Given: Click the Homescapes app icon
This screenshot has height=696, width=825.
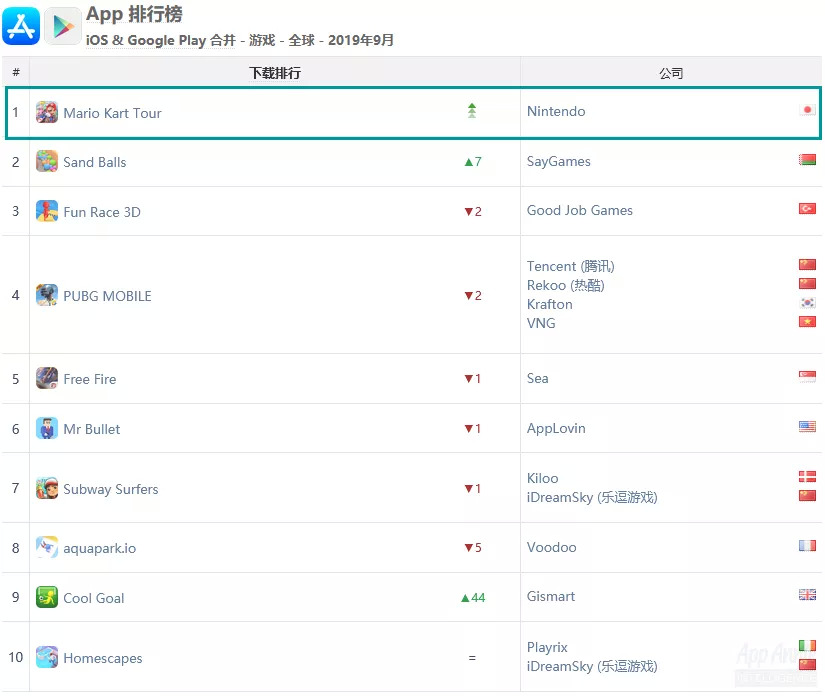Looking at the screenshot, I should click(47, 657).
